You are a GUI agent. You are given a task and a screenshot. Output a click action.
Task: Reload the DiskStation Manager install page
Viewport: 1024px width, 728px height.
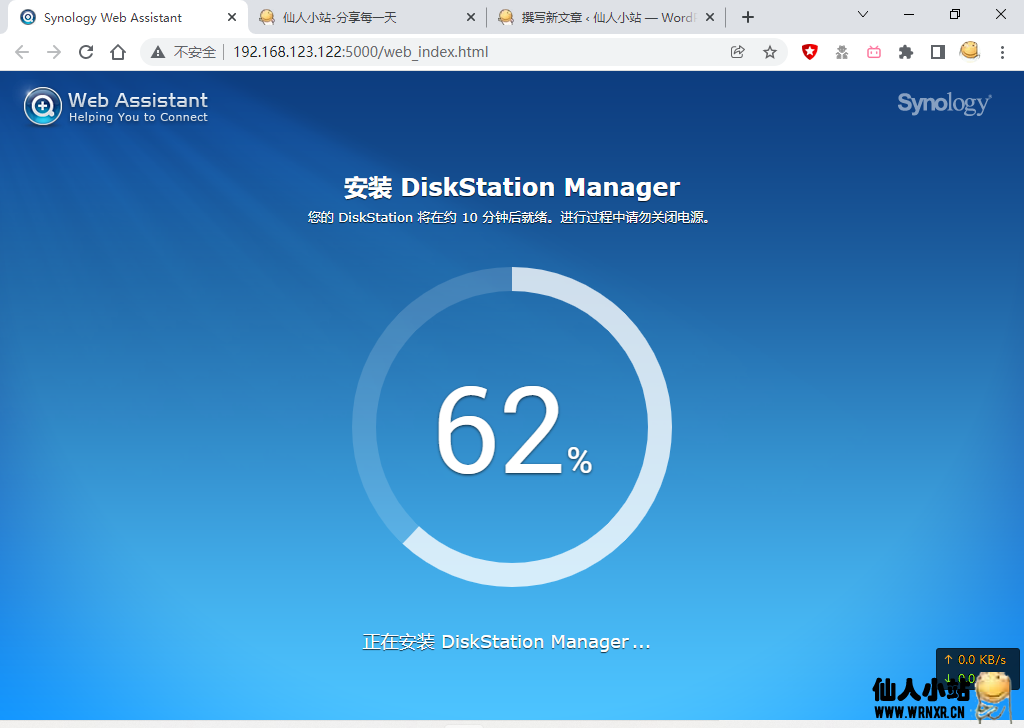(x=86, y=51)
